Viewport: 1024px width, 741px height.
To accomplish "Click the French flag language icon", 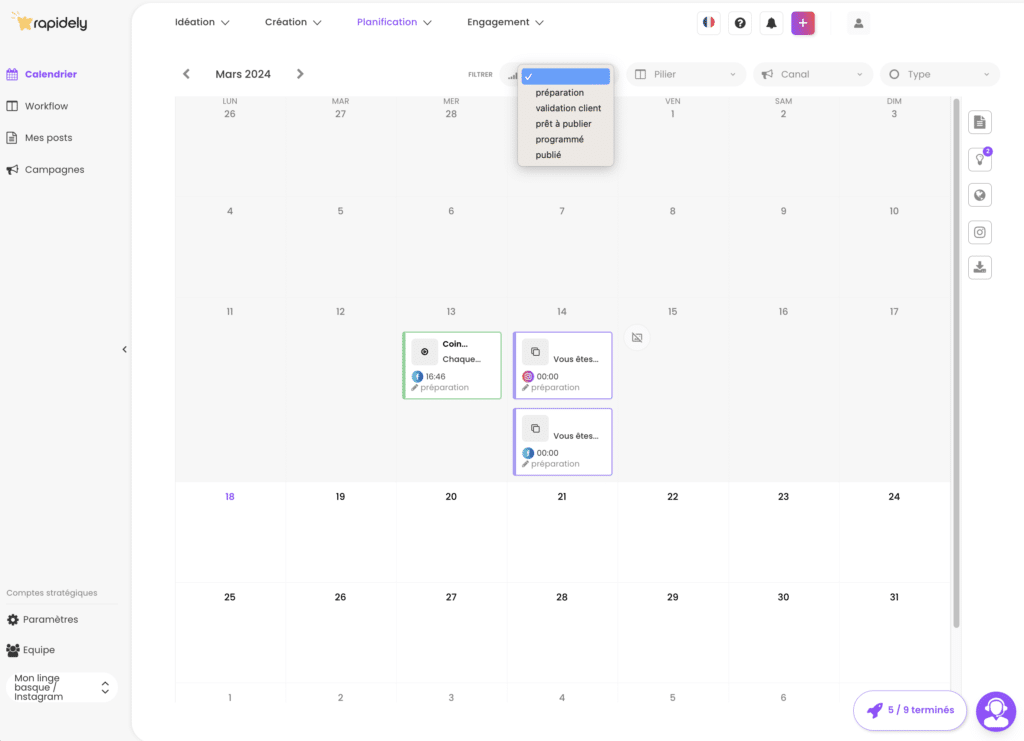I will pos(708,23).
